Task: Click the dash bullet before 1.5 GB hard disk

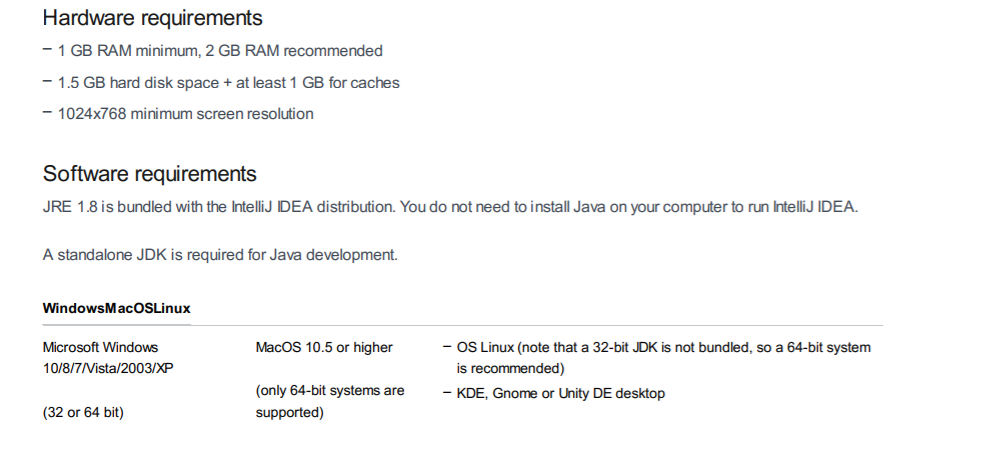Action: [47, 80]
